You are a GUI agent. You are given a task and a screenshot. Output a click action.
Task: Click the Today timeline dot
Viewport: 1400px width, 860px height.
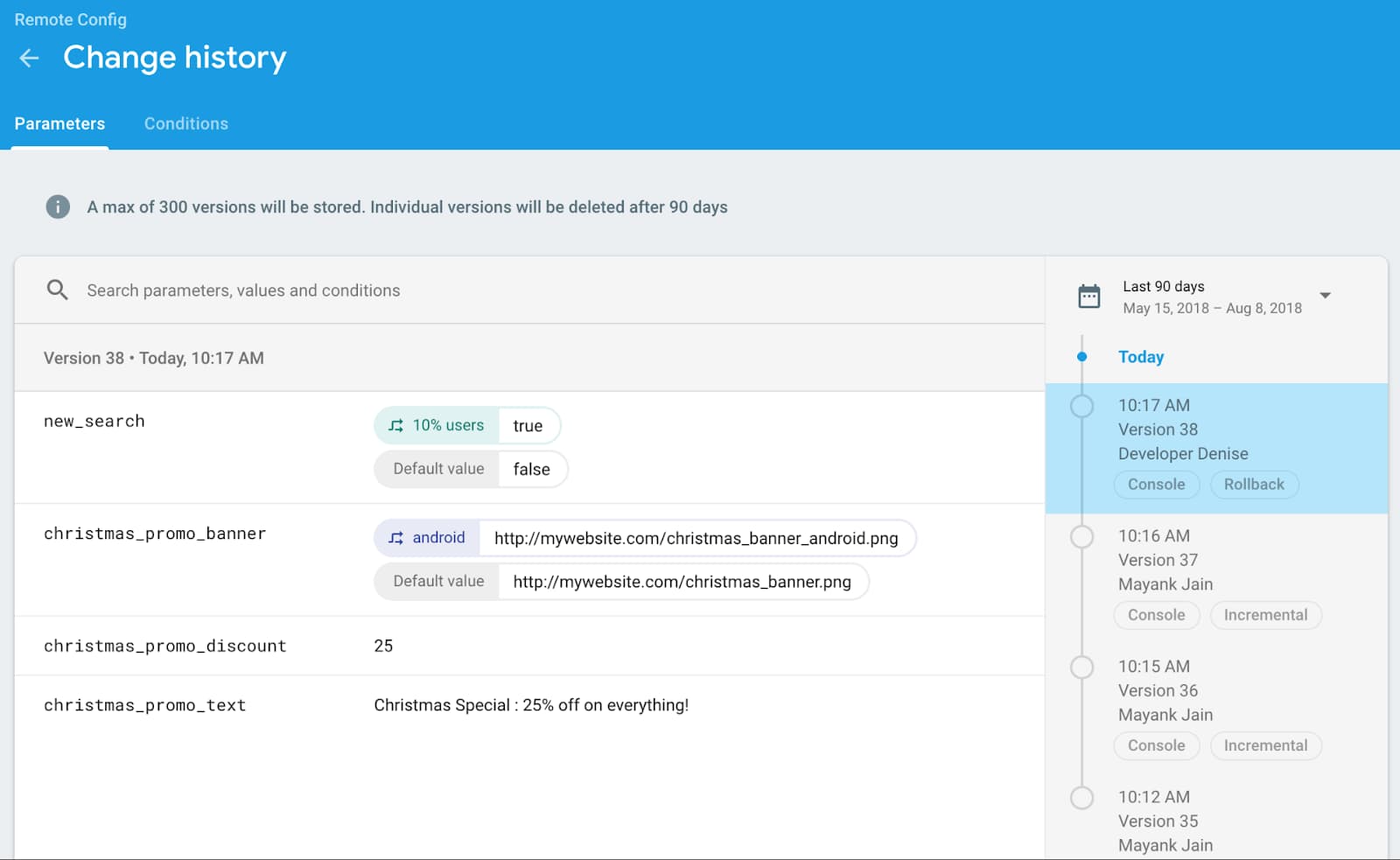[x=1082, y=357]
